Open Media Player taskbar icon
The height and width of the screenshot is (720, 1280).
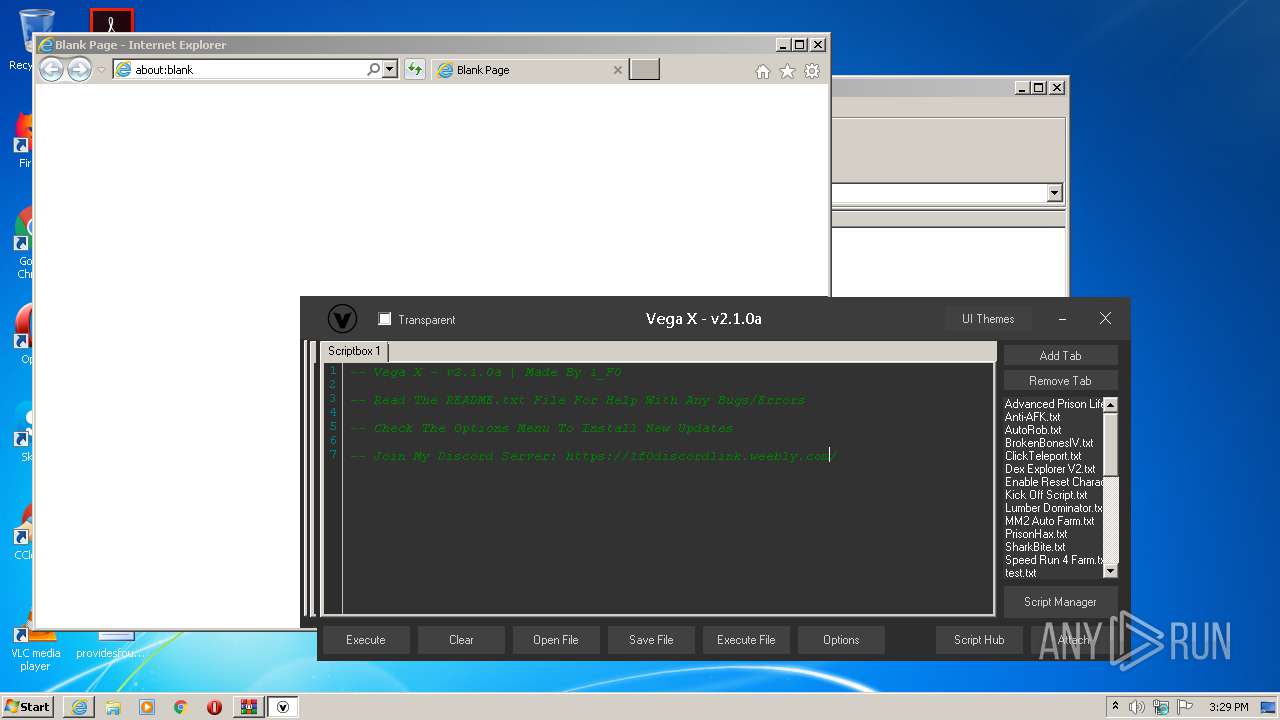[147, 706]
